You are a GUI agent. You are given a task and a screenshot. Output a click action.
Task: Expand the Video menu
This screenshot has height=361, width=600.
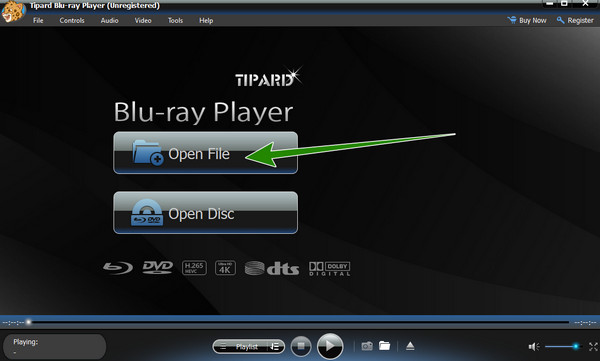pyautogui.click(x=143, y=21)
